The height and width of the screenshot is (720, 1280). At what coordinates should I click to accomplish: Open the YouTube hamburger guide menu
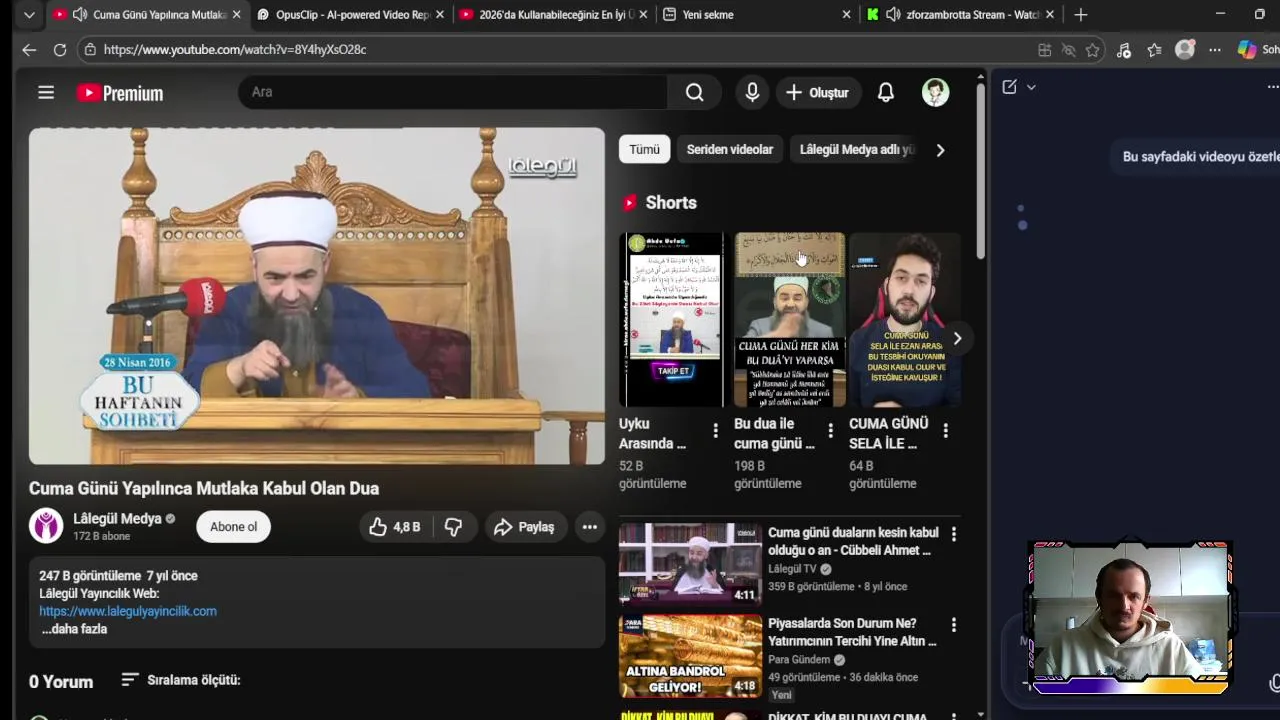[46, 92]
